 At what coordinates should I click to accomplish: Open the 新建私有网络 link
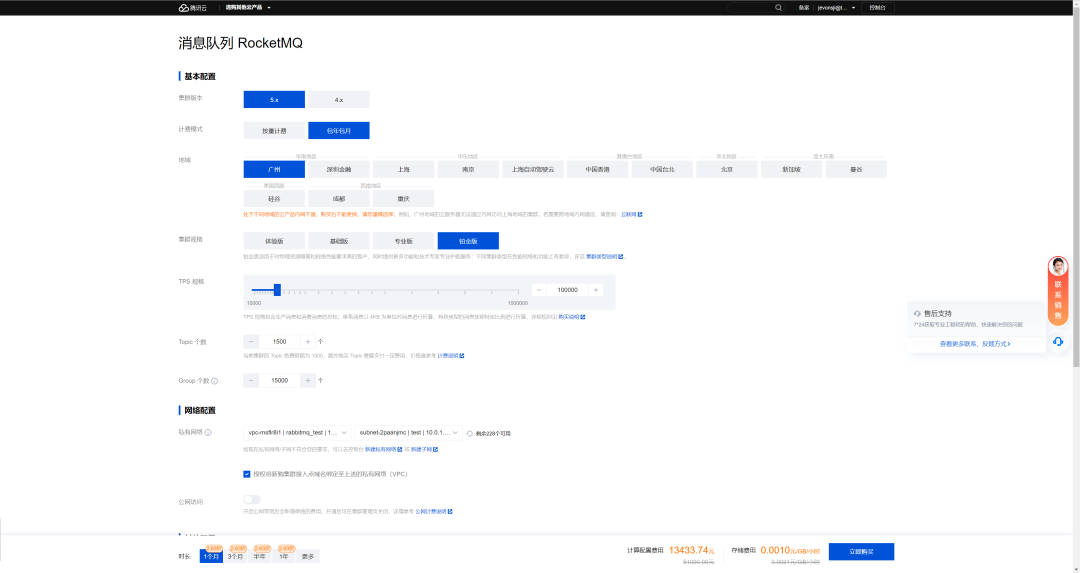(384, 449)
